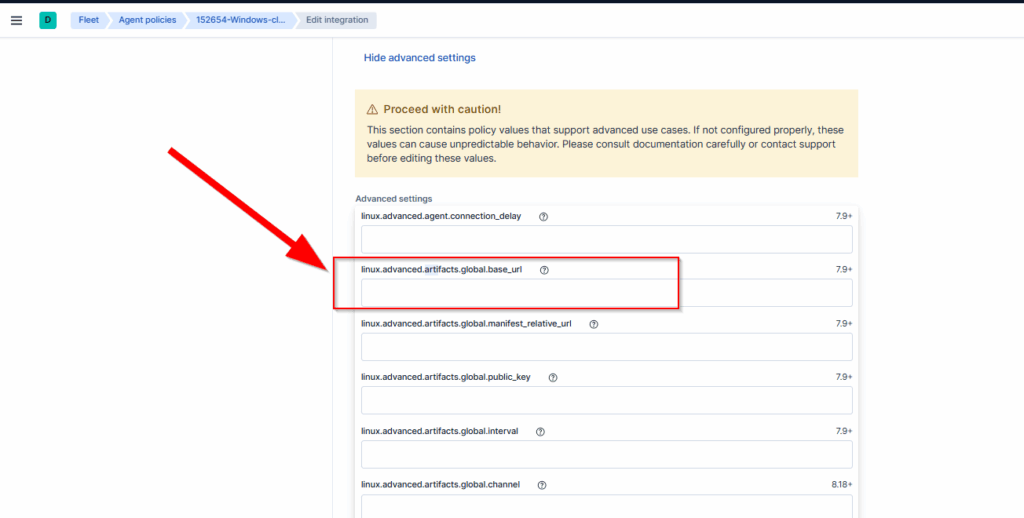Focus the artifacts.global.public_key input field
The height and width of the screenshot is (518, 1024).
[606, 401]
